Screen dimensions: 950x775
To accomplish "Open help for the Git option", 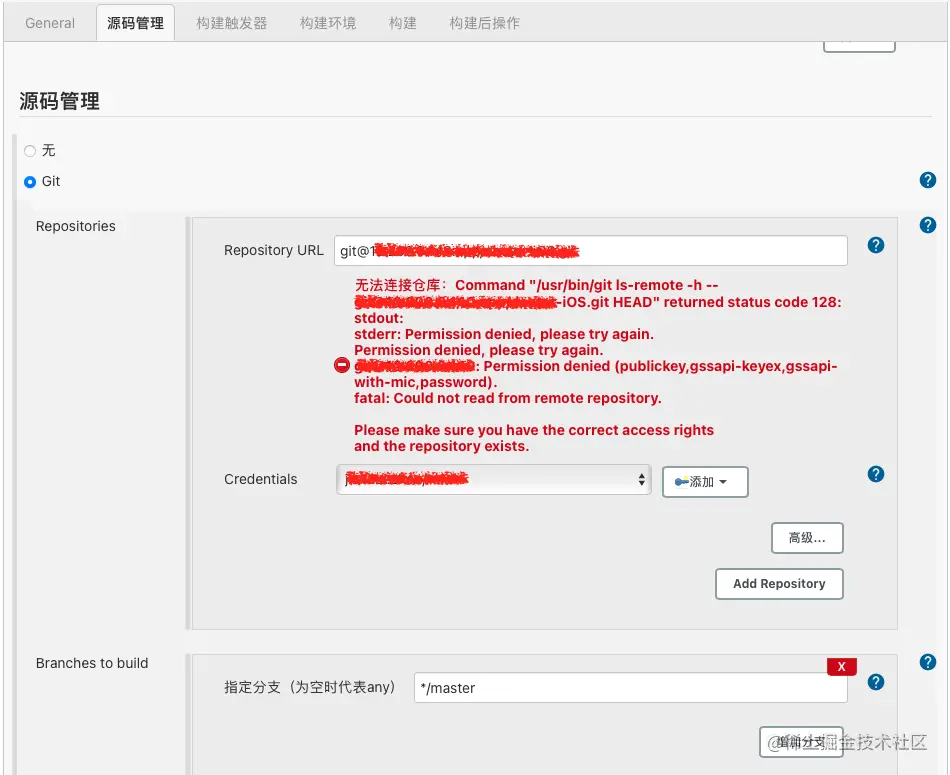I will click(x=928, y=180).
